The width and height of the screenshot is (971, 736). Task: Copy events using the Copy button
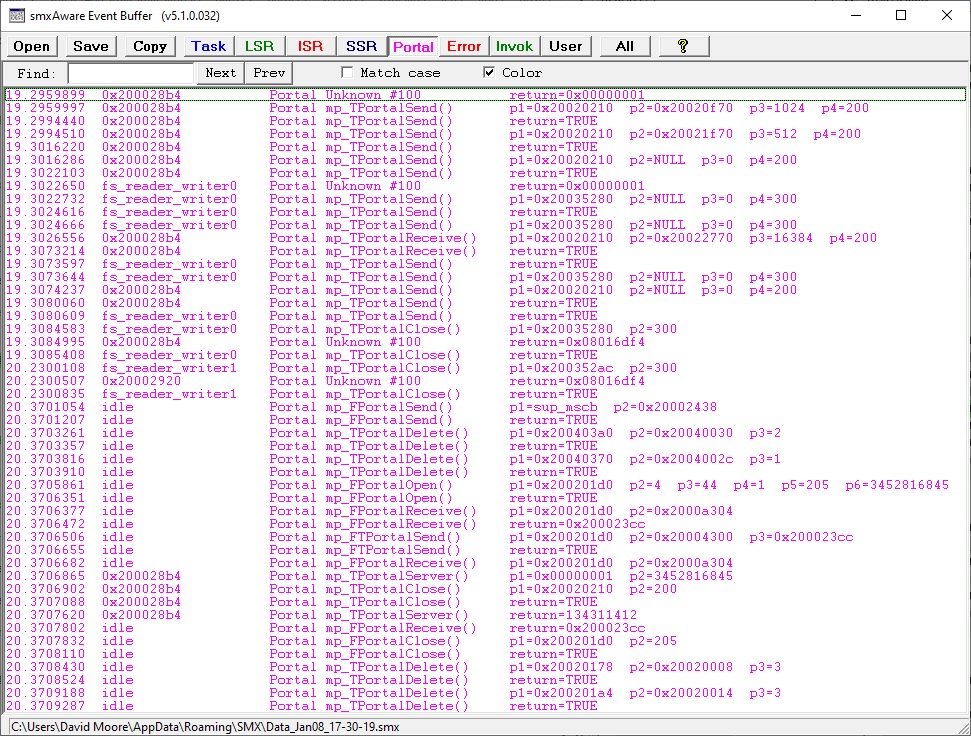(150, 46)
